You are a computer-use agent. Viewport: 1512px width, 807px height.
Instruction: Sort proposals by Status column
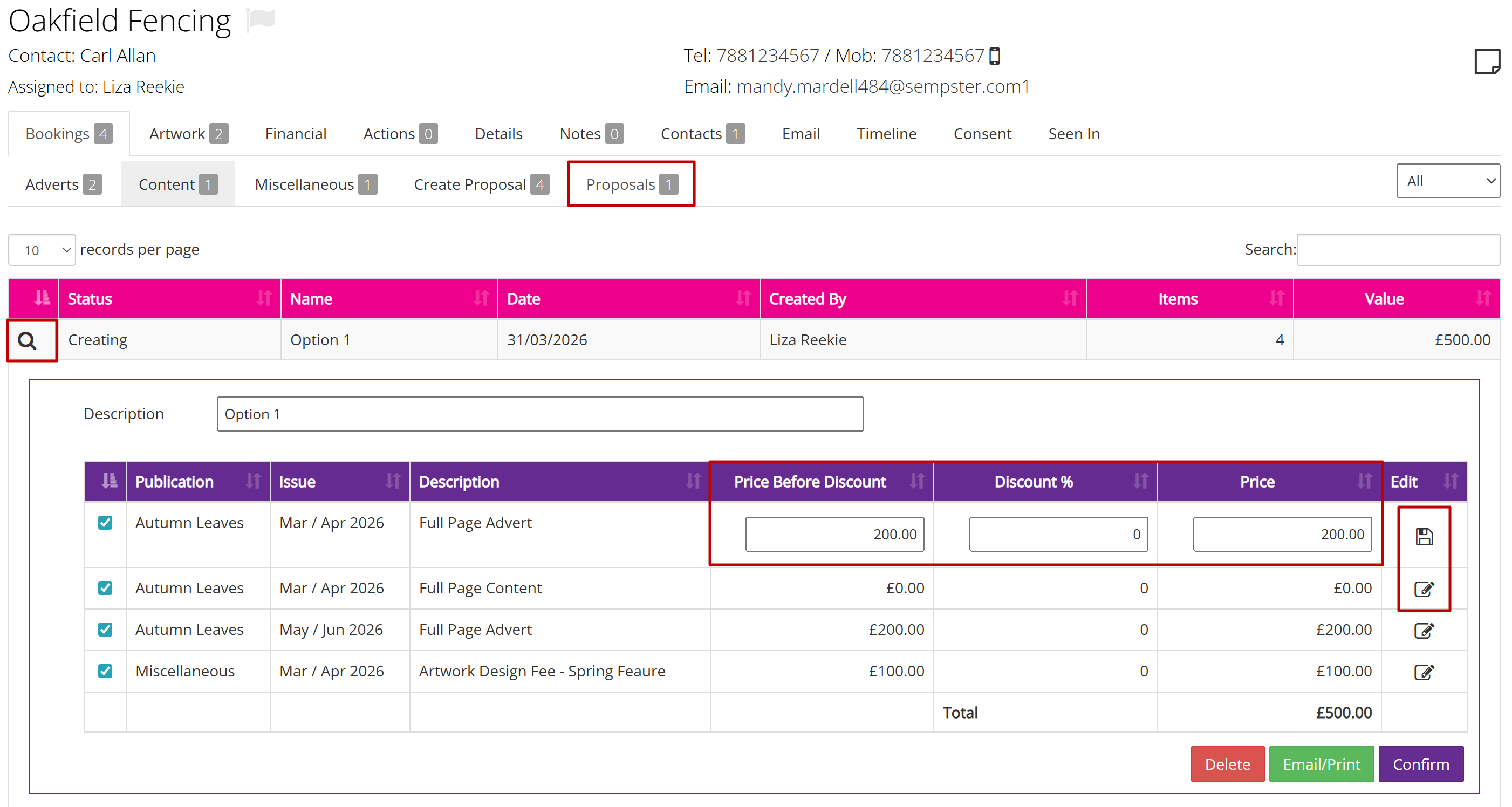[169, 299]
